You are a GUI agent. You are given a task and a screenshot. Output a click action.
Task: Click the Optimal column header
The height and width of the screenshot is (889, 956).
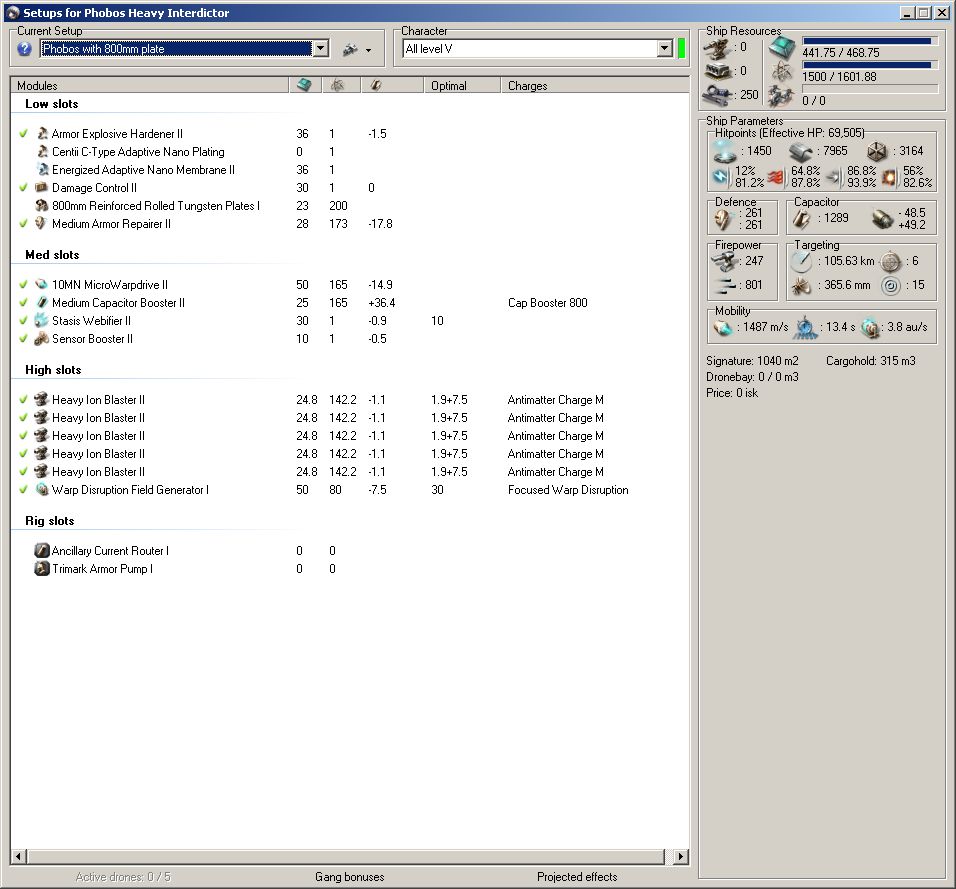pos(462,85)
